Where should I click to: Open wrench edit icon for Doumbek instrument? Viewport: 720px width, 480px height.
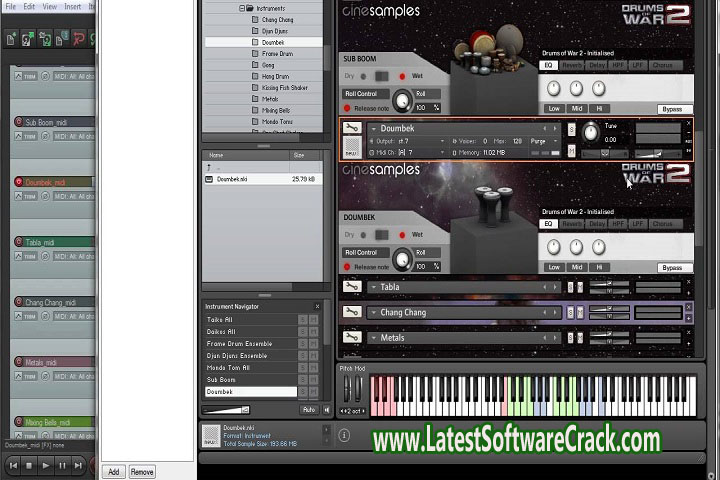[x=352, y=128]
